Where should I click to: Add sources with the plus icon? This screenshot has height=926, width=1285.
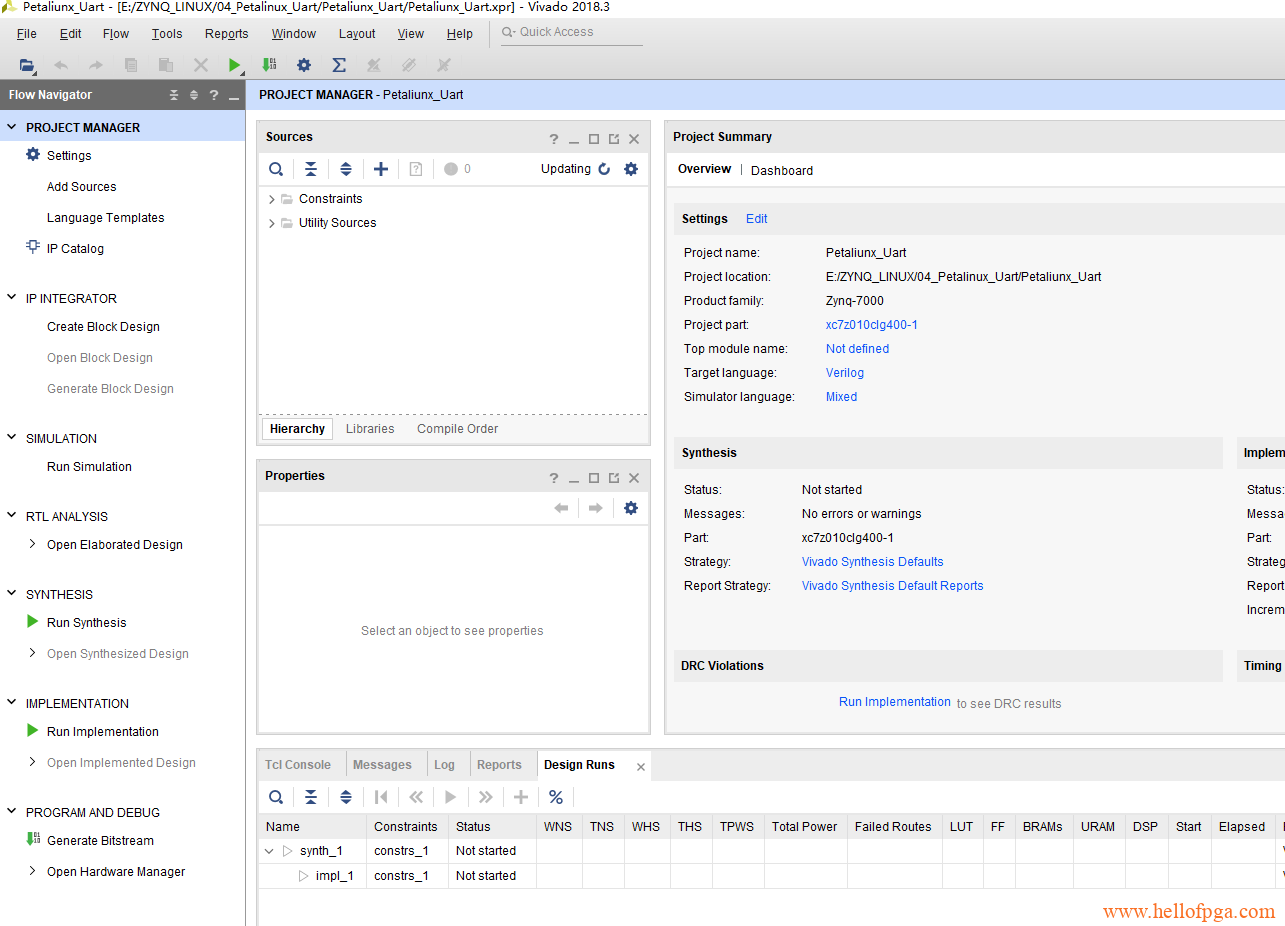[380, 169]
